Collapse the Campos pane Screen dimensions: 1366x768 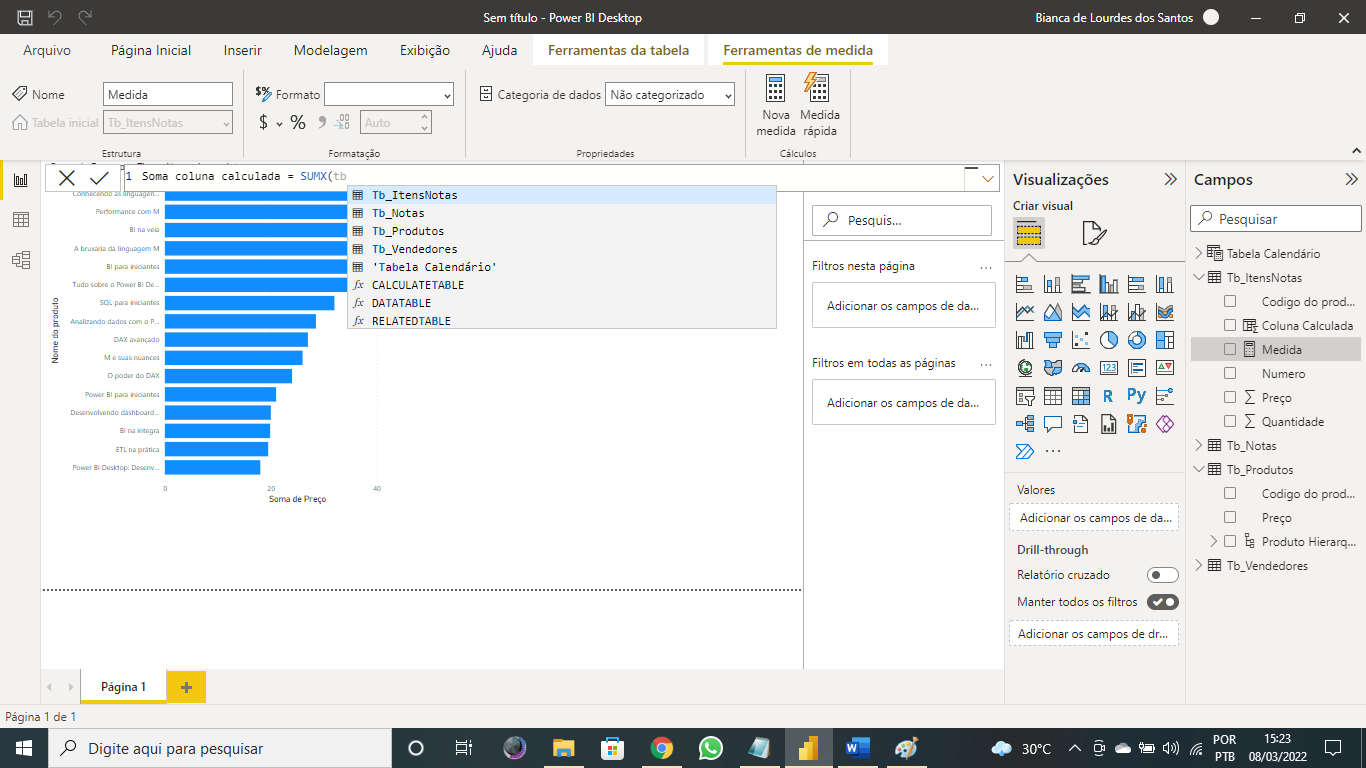(x=1351, y=179)
